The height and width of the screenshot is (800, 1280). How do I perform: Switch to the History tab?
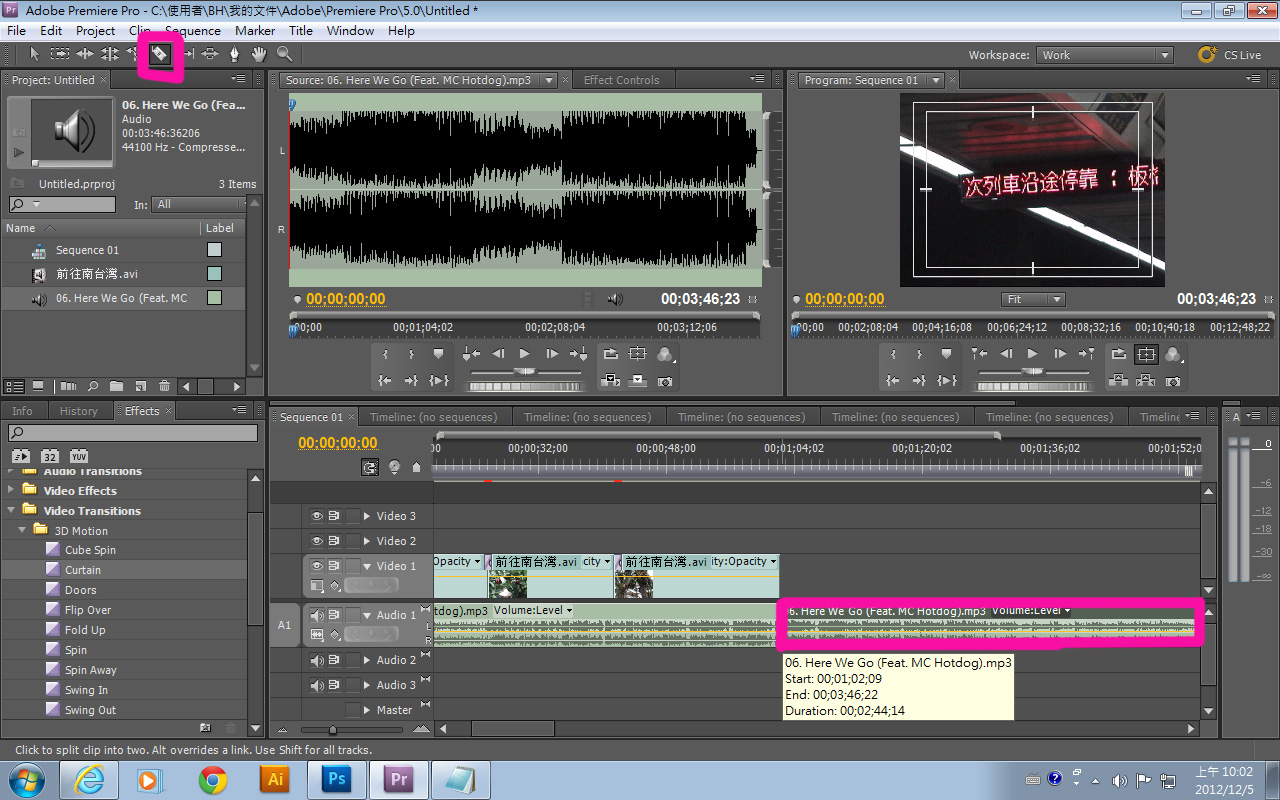78,411
